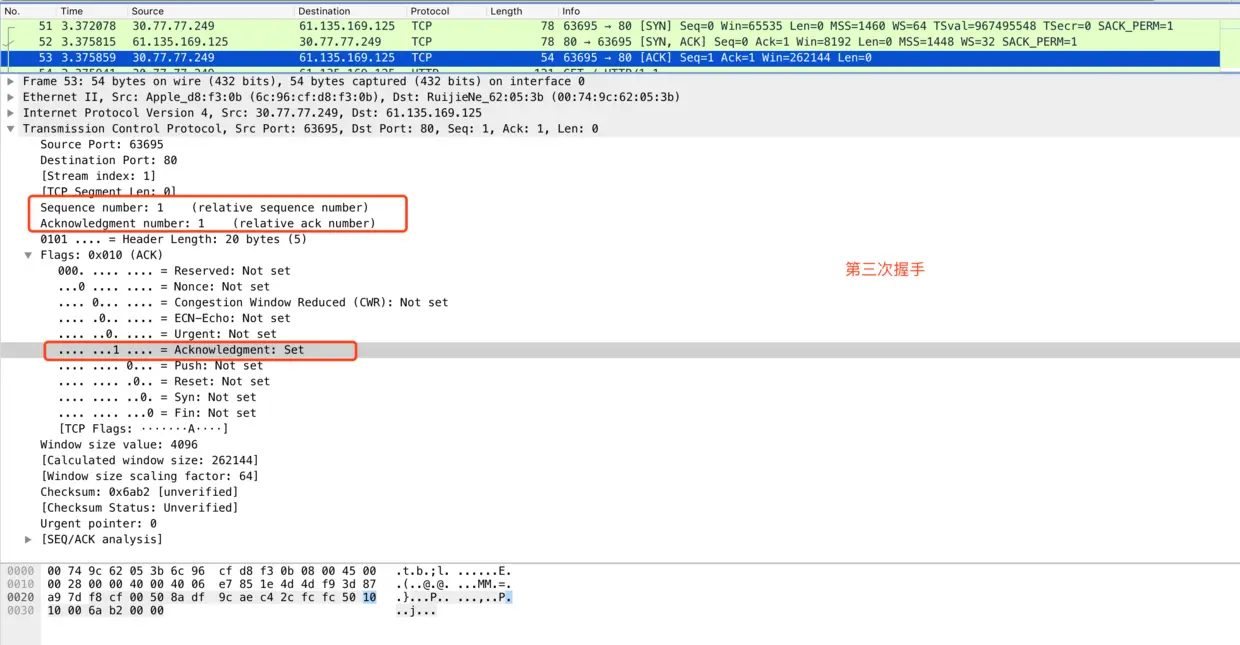Image resolution: width=1240 pixels, height=645 pixels.
Task: Select the 'Urgent pointer: 0' field
Action: (98, 524)
